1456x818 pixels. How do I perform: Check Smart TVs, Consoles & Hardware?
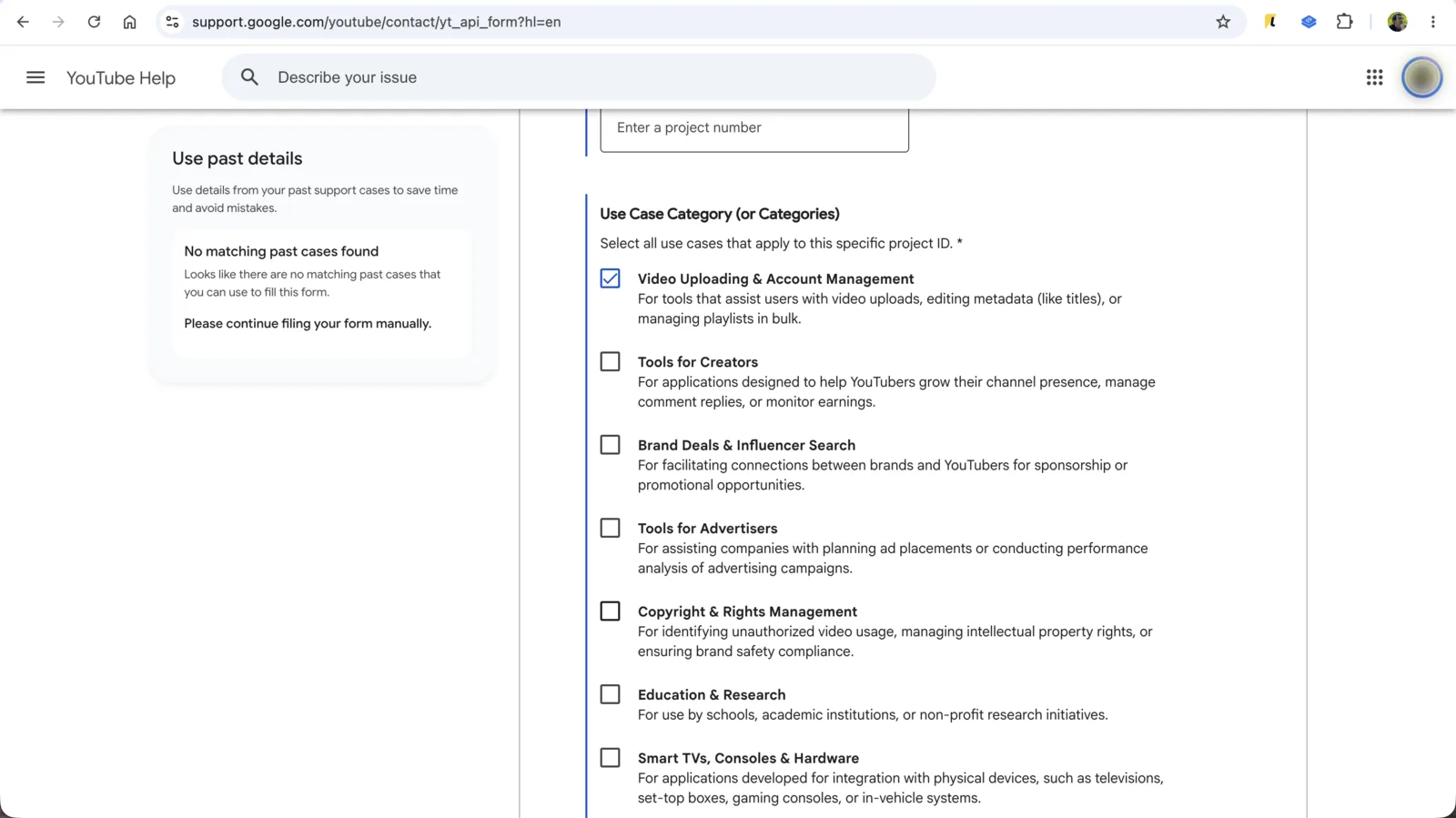[x=610, y=758]
